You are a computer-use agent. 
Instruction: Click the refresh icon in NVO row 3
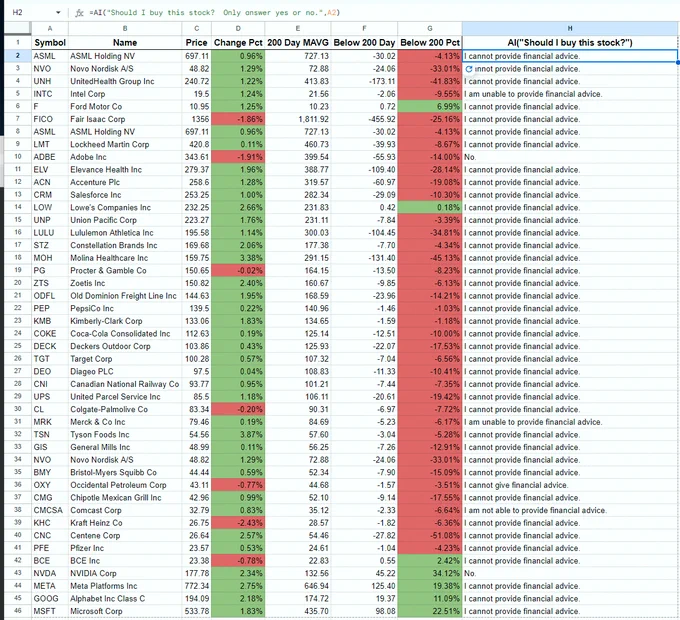(468, 69)
